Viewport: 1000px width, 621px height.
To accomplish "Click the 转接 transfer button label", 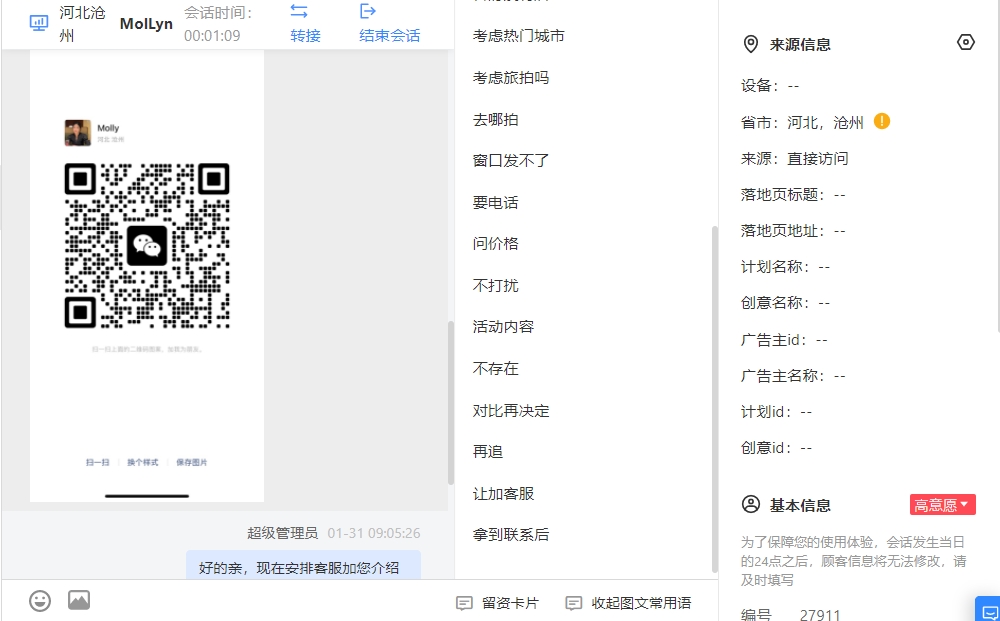I will point(305,35).
